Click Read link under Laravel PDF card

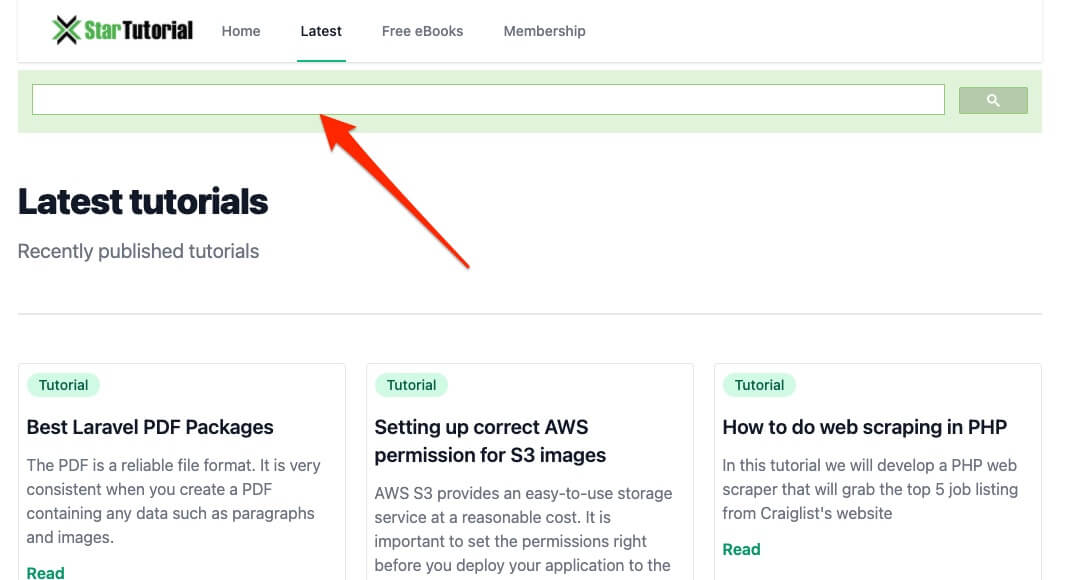pos(46,572)
